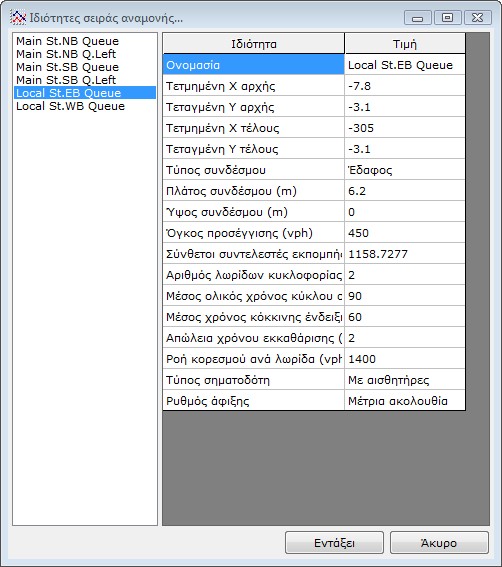Select Main St.SB Q.Left list entry
This screenshot has width=502, height=567.
(x=66, y=80)
